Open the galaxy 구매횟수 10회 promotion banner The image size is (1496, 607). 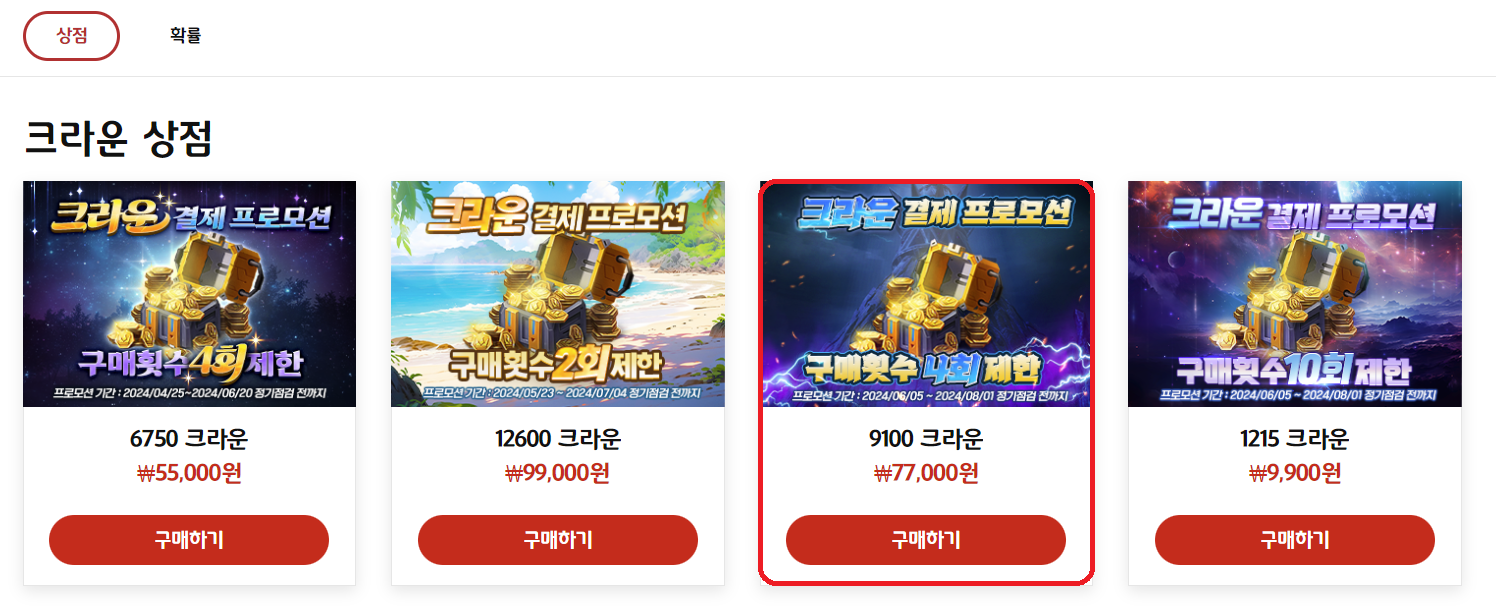click(x=1295, y=294)
